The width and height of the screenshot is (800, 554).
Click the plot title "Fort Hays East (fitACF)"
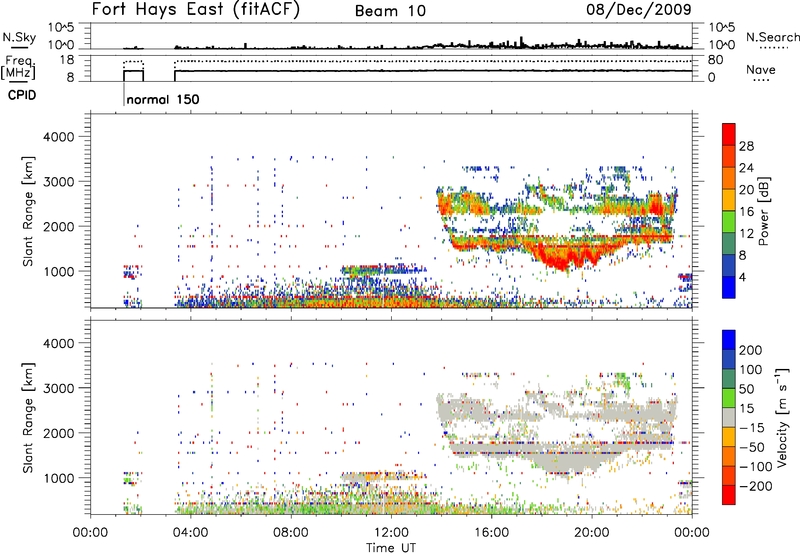click(x=195, y=10)
